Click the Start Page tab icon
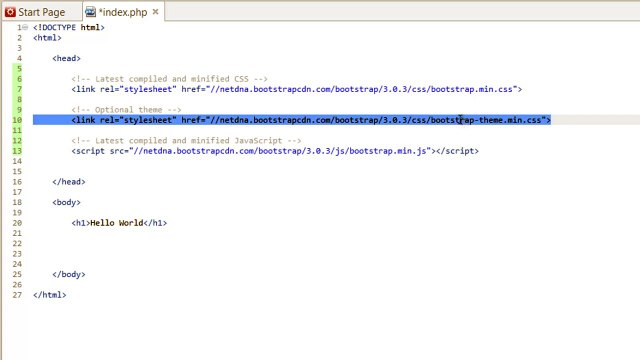The width and height of the screenshot is (640, 360). tap(11, 12)
